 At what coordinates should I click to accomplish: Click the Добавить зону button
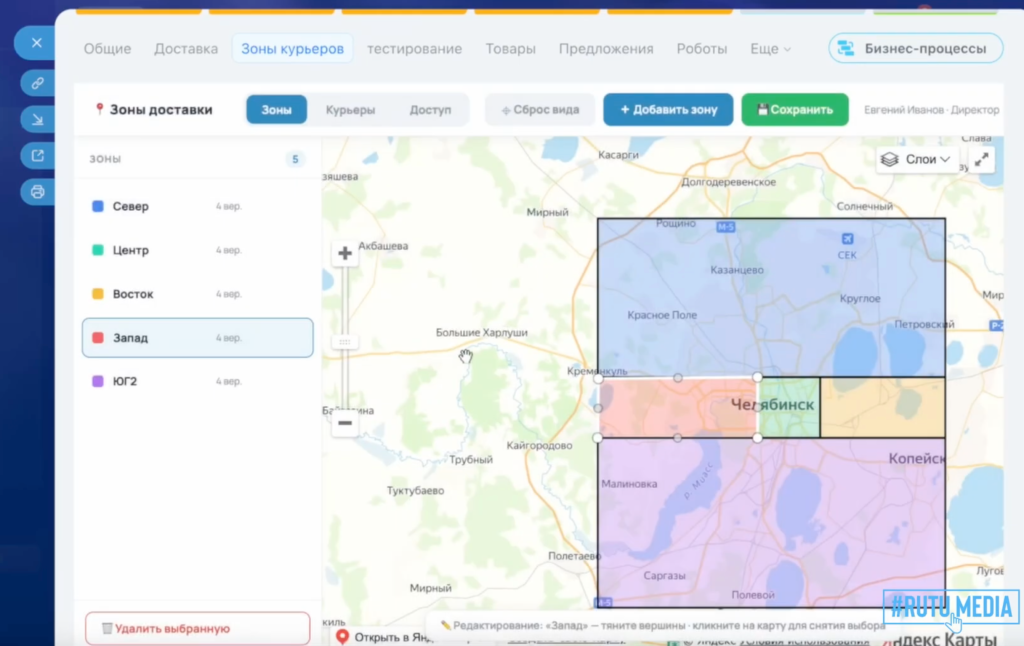coord(668,110)
